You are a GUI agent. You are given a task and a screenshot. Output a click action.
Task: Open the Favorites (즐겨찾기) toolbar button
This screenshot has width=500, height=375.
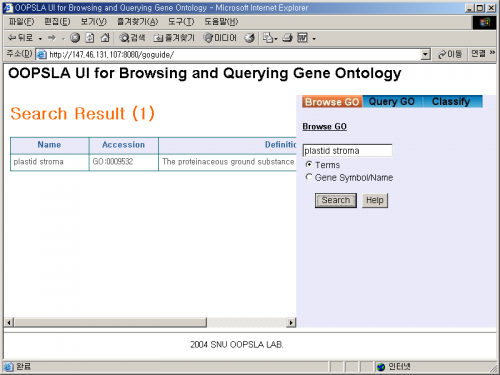click(174, 38)
